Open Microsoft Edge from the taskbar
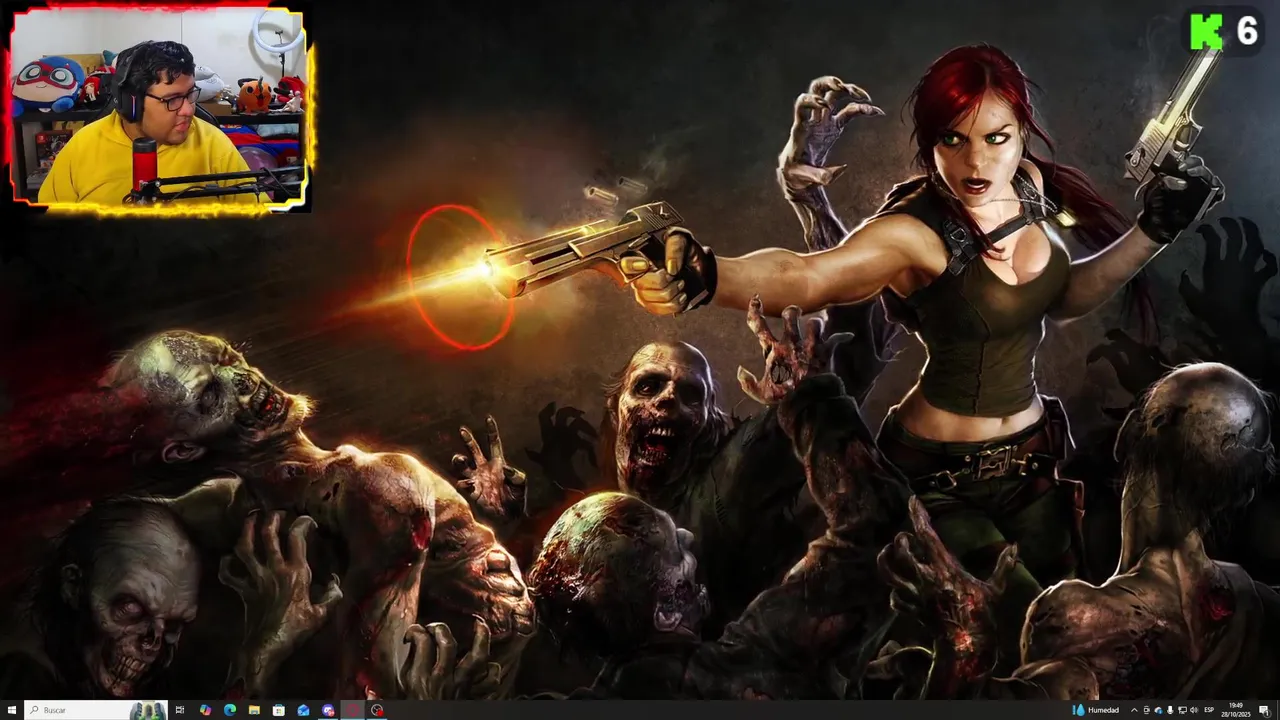The height and width of the screenshot is (720, 1280). coord(230,710)
